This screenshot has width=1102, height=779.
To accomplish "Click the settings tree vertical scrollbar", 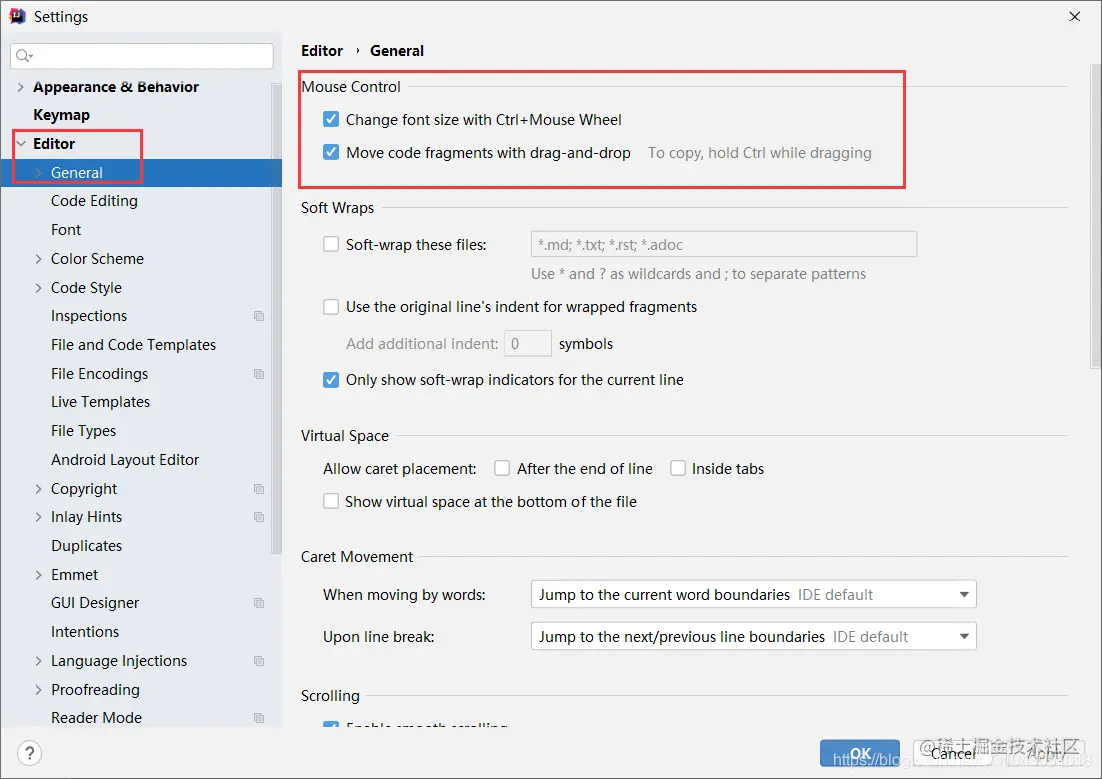I will [276, 318].
